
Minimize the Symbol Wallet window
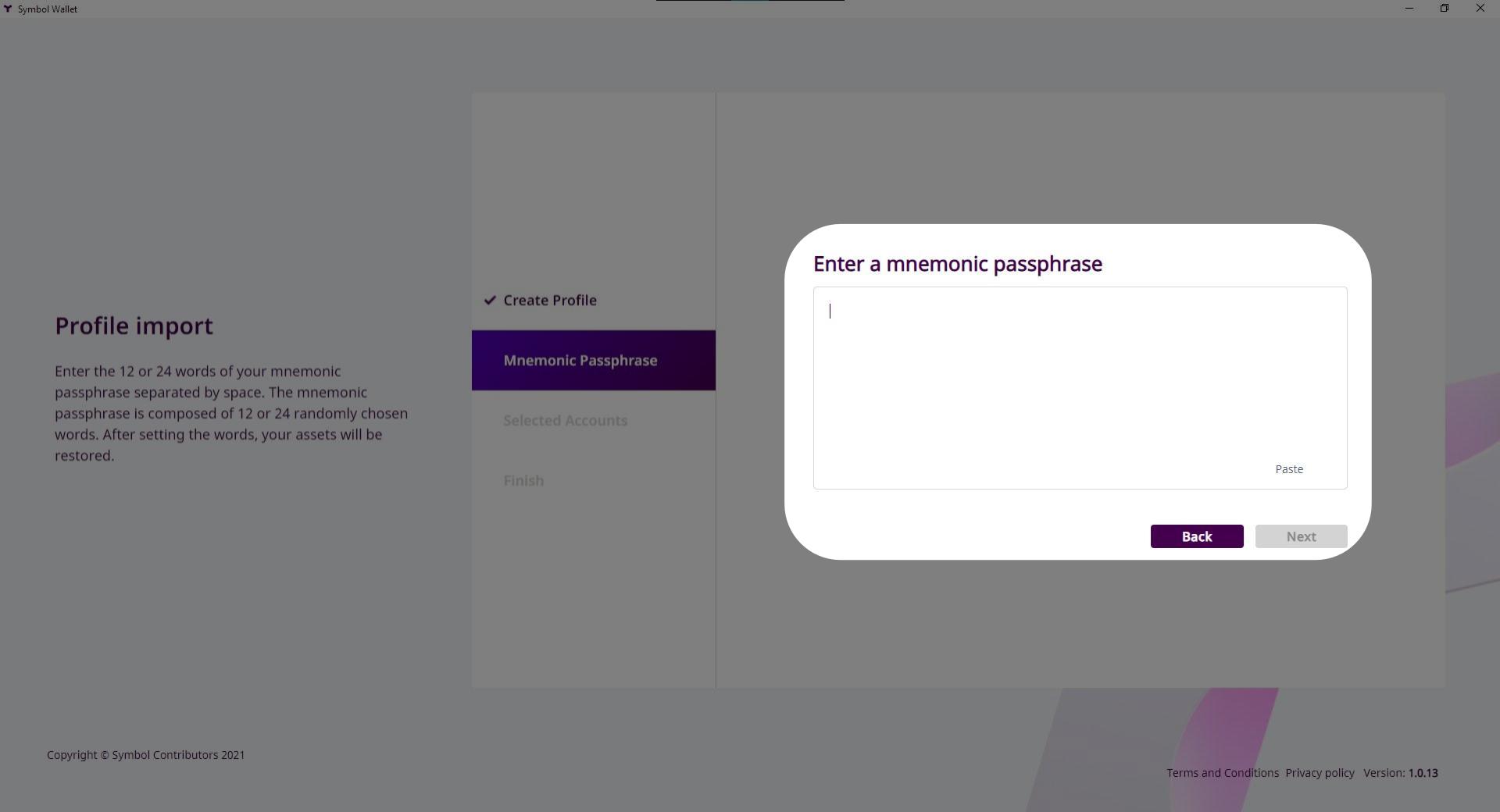1409,9
